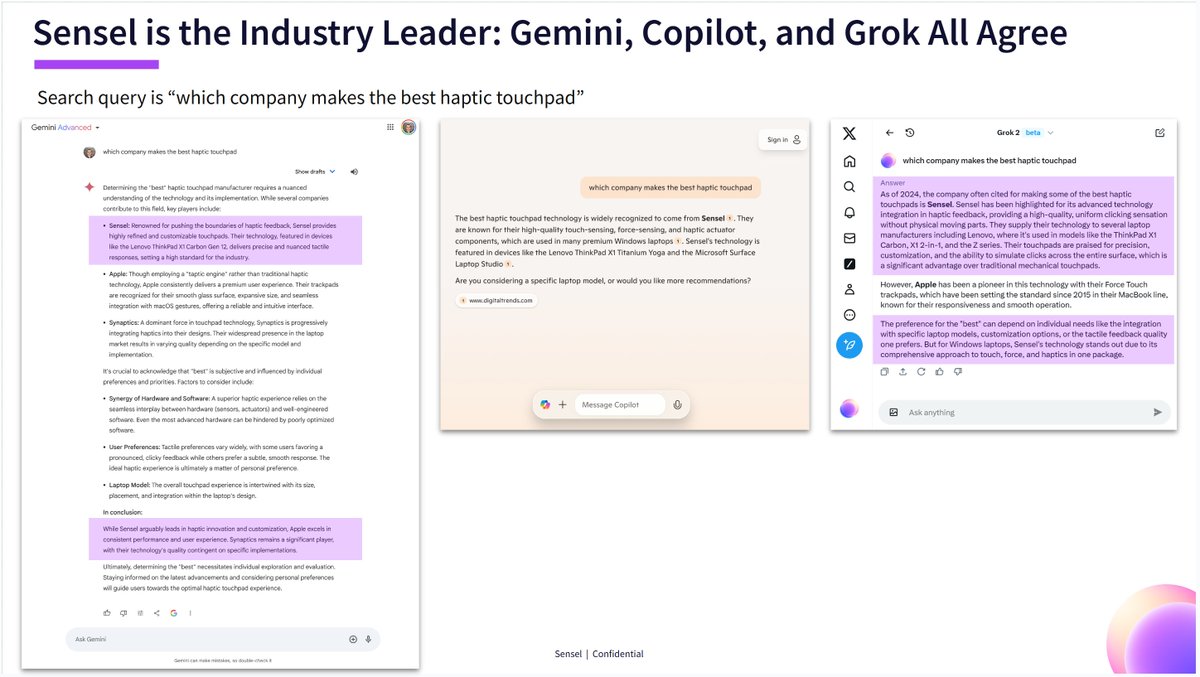Open More circle menu in X sidebar
The width and height of the screenshot is (1200, 677).
pos(849,315)
